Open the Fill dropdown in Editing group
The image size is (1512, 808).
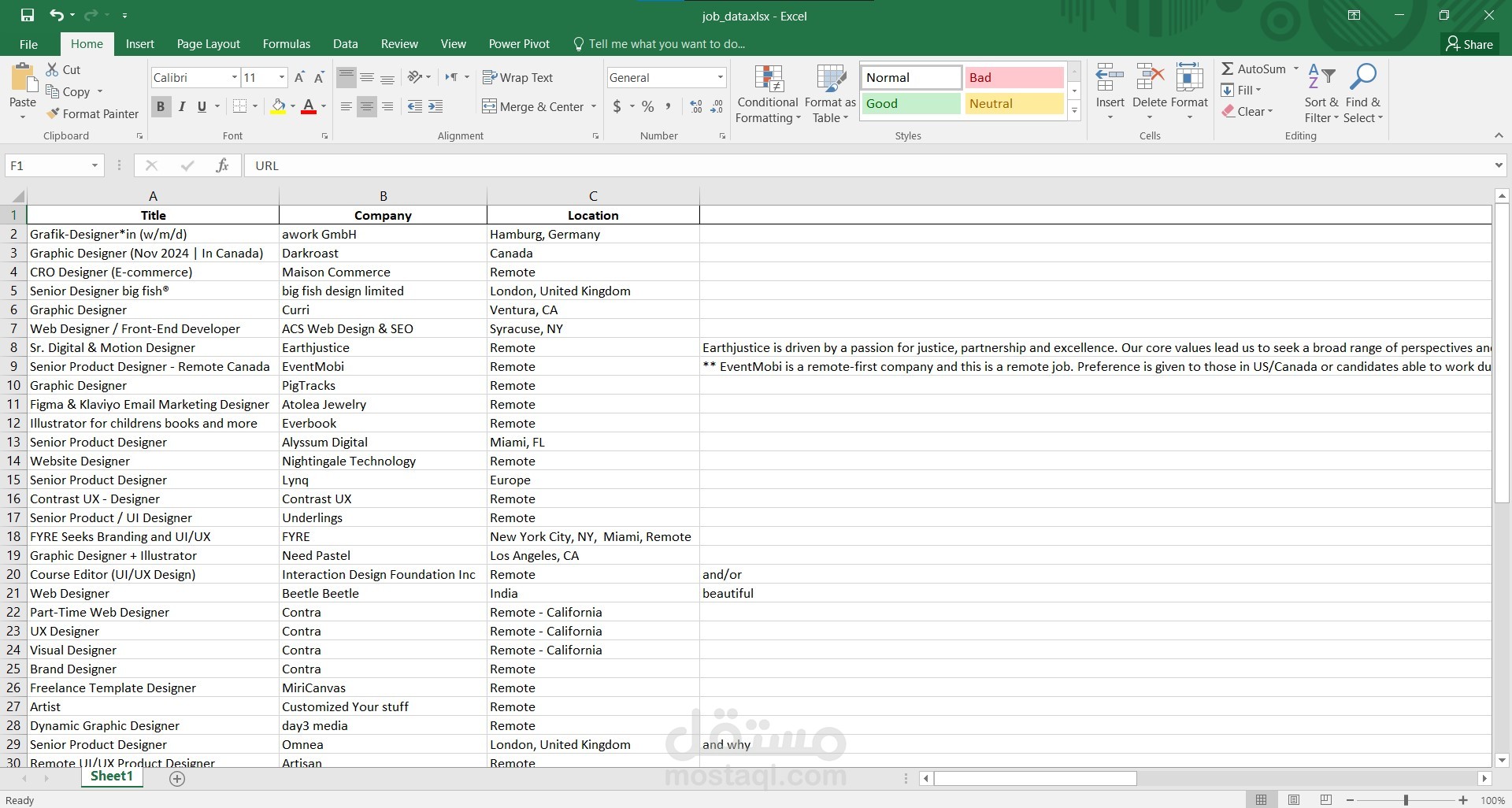tap(1242, 90)
